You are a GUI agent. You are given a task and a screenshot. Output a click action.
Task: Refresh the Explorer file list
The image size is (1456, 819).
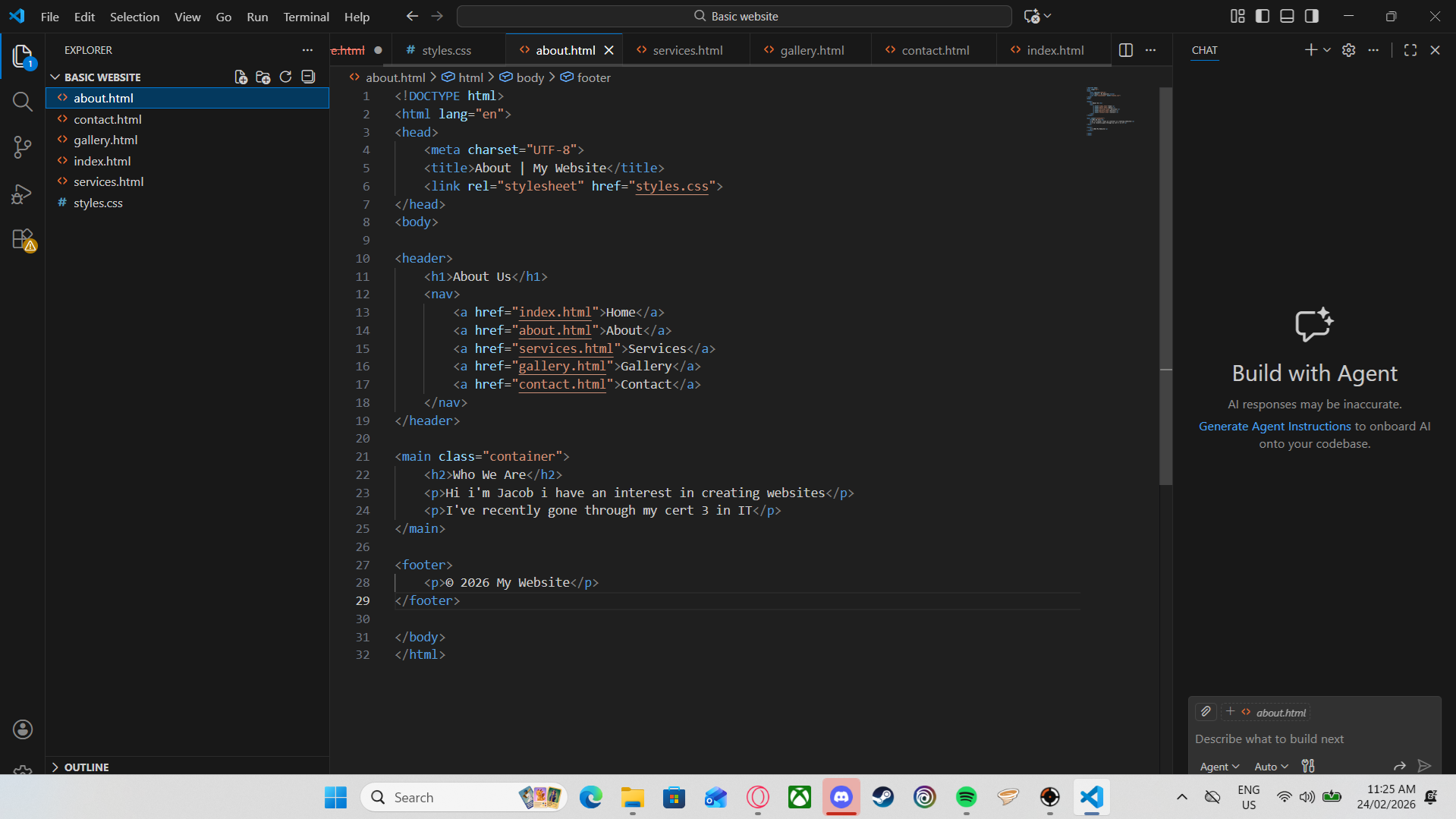285,77
